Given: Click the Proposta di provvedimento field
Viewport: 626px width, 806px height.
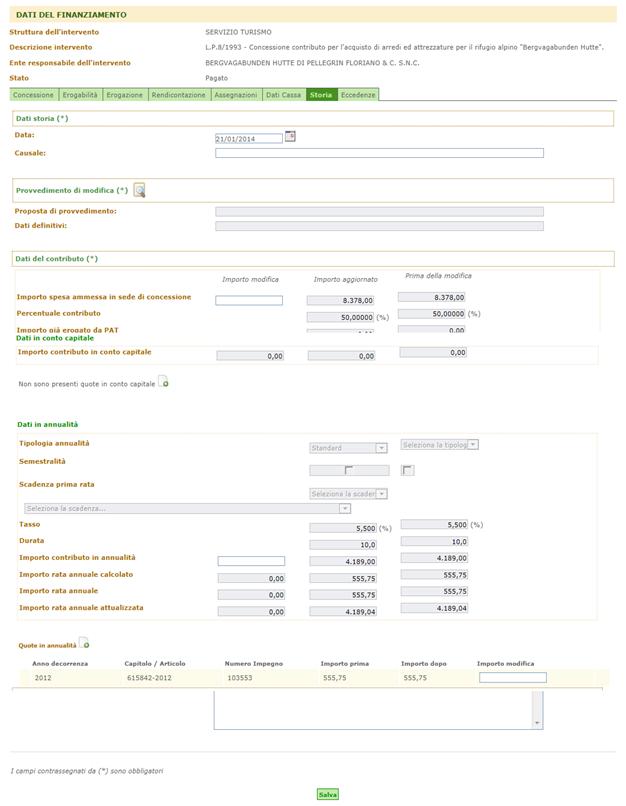Looking at the screenshot, I should [x=379, y=212].
